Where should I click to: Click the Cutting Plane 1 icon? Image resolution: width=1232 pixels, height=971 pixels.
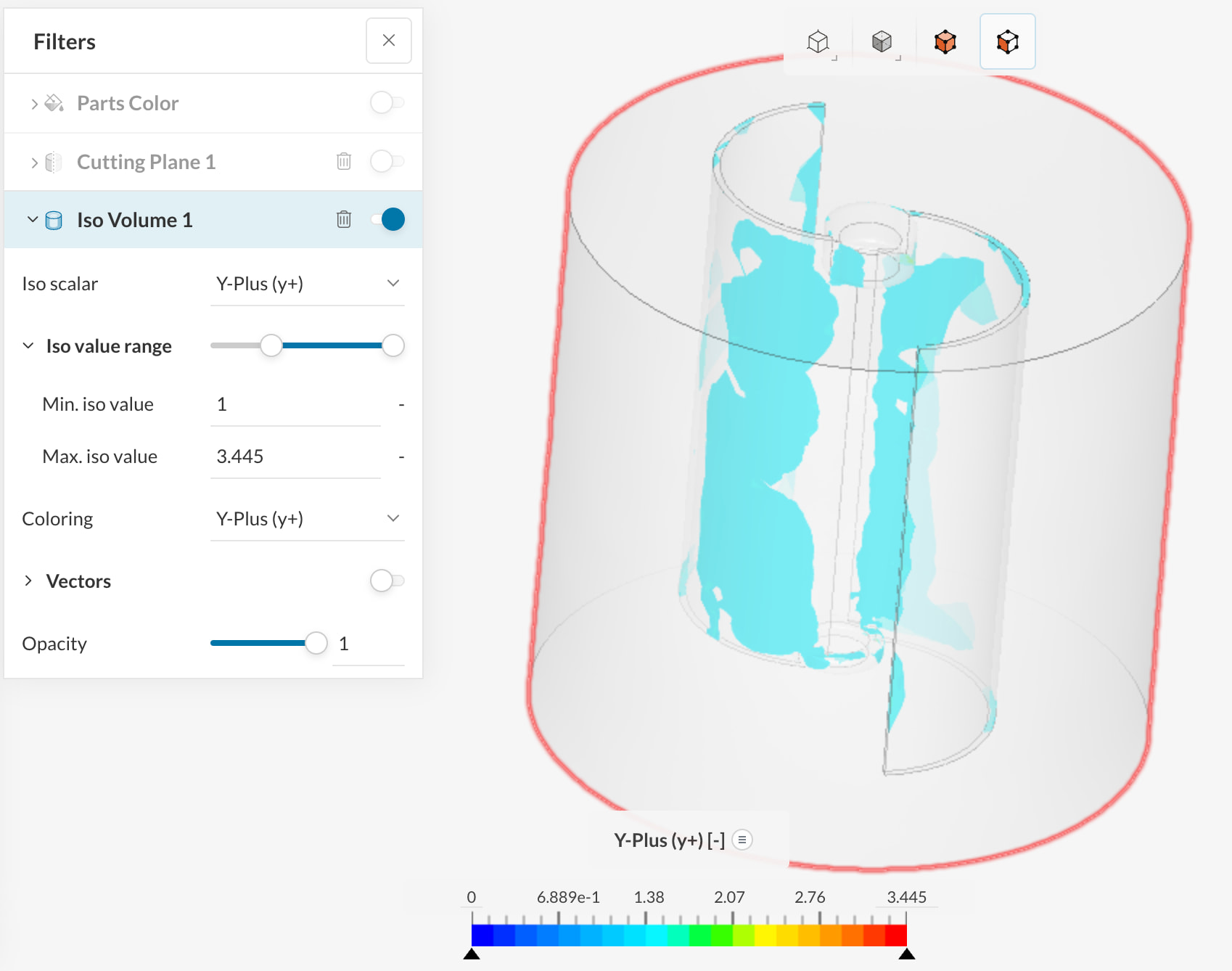(54, 162)
